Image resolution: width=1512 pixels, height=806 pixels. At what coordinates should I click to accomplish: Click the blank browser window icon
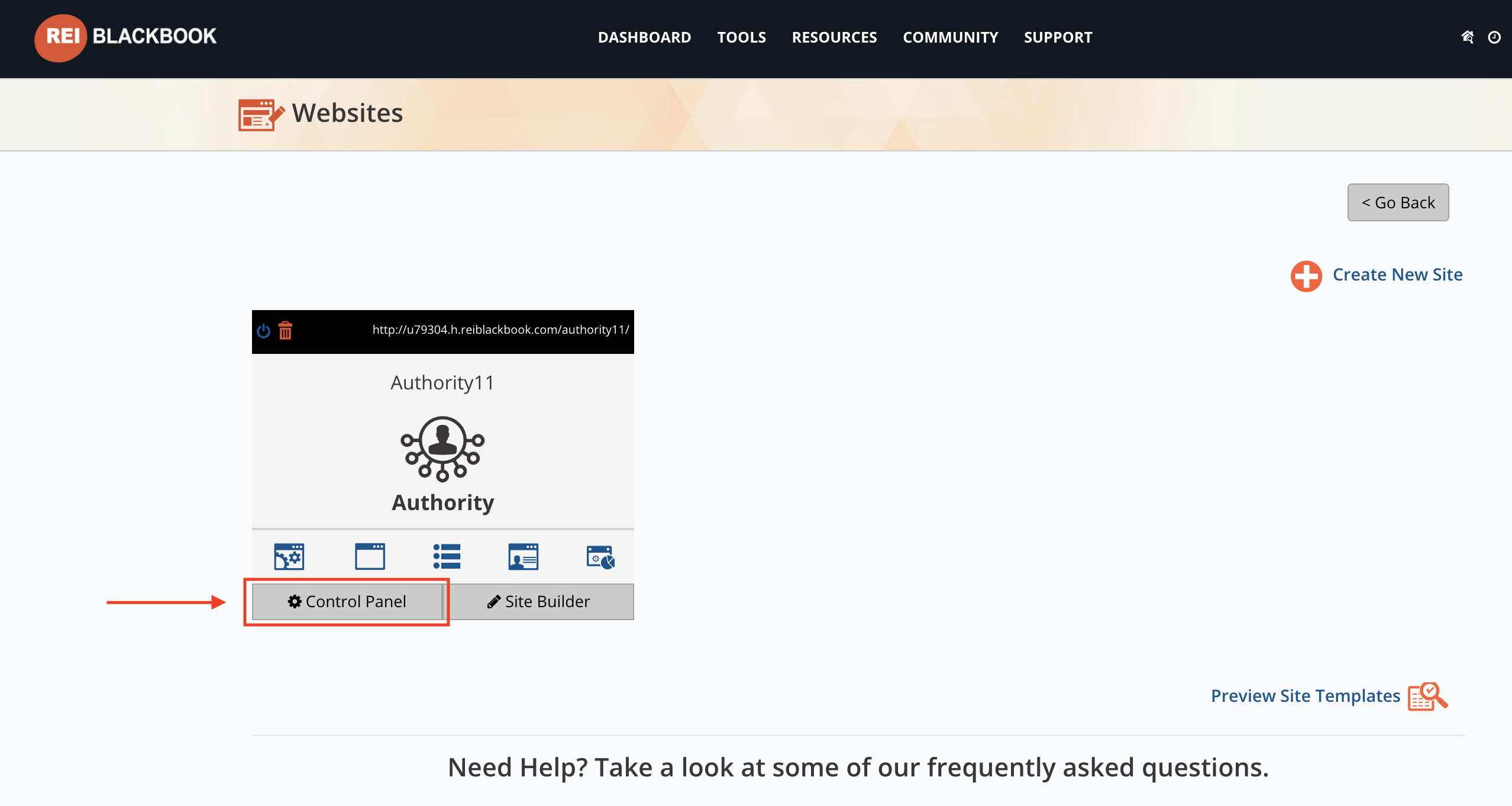tap(370, 556)
